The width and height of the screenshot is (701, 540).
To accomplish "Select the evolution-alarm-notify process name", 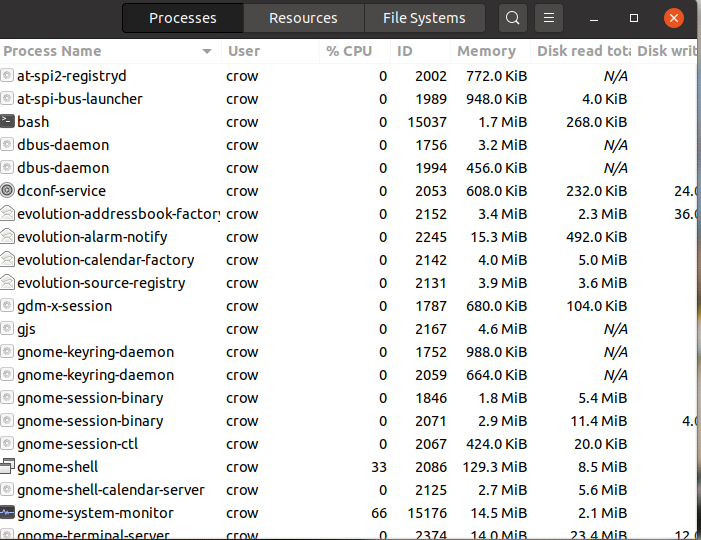I will click(x=92, y=237).
